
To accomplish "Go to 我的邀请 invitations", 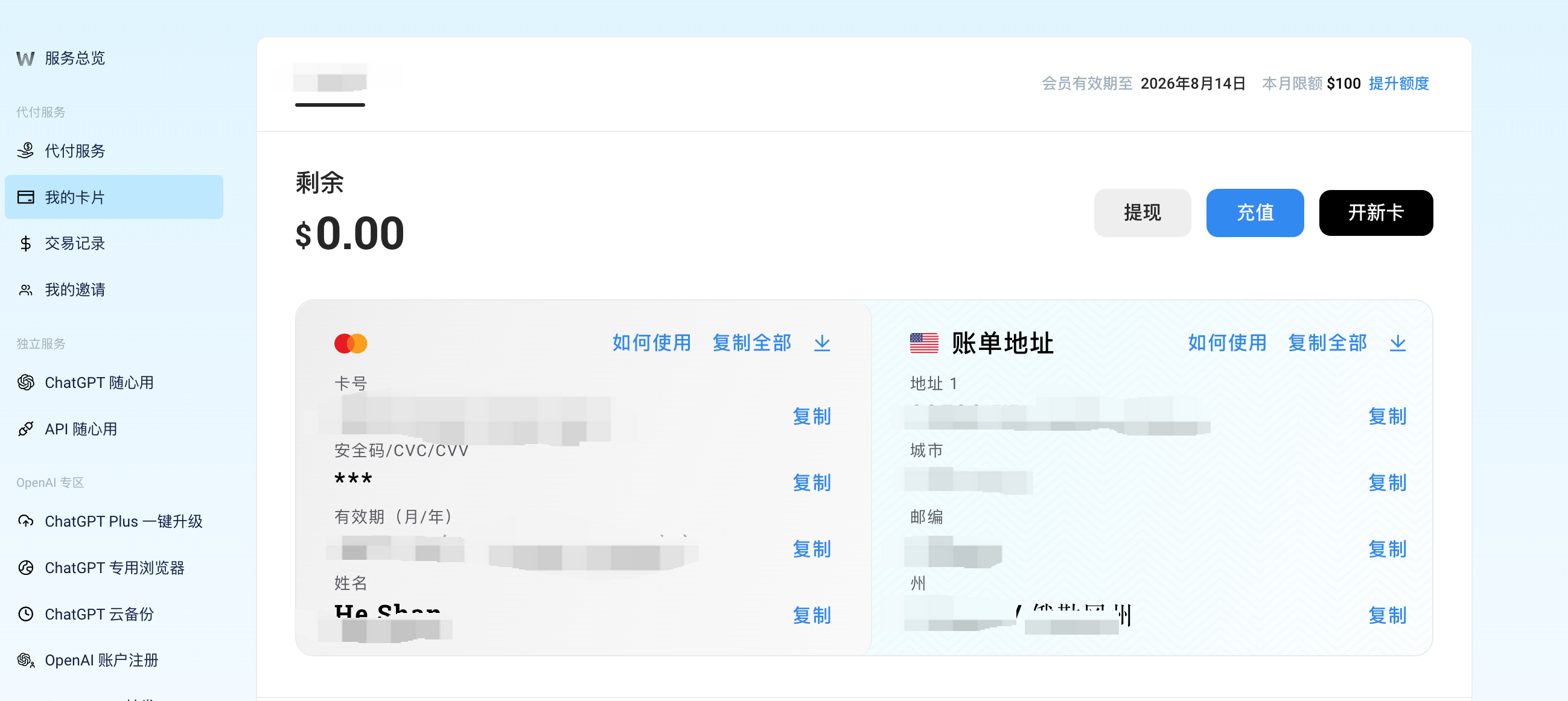I will pos(75,290).
